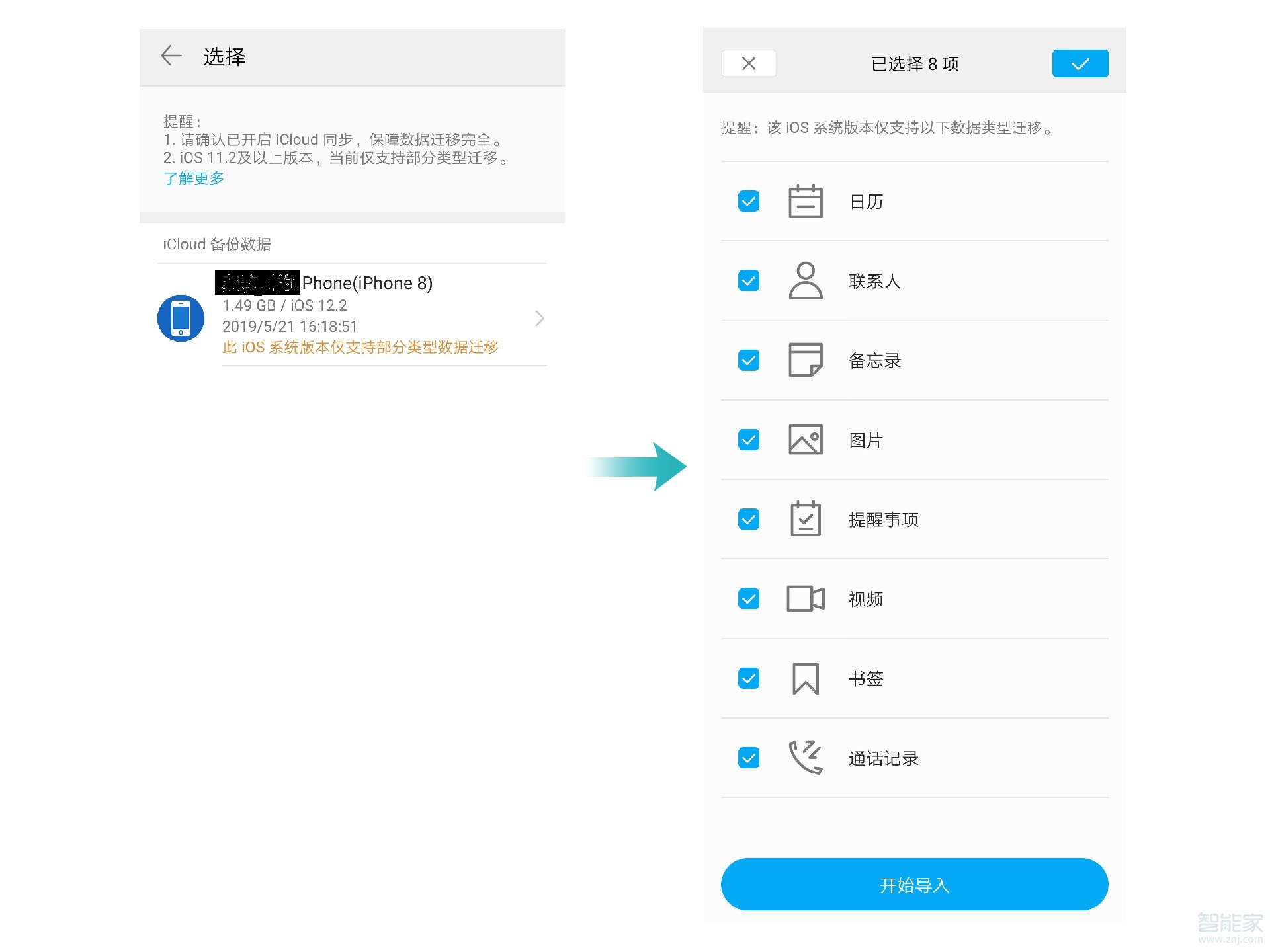Click the bookmark icon for 书签
1270x952 pixels.
click(x=806, y=679)
